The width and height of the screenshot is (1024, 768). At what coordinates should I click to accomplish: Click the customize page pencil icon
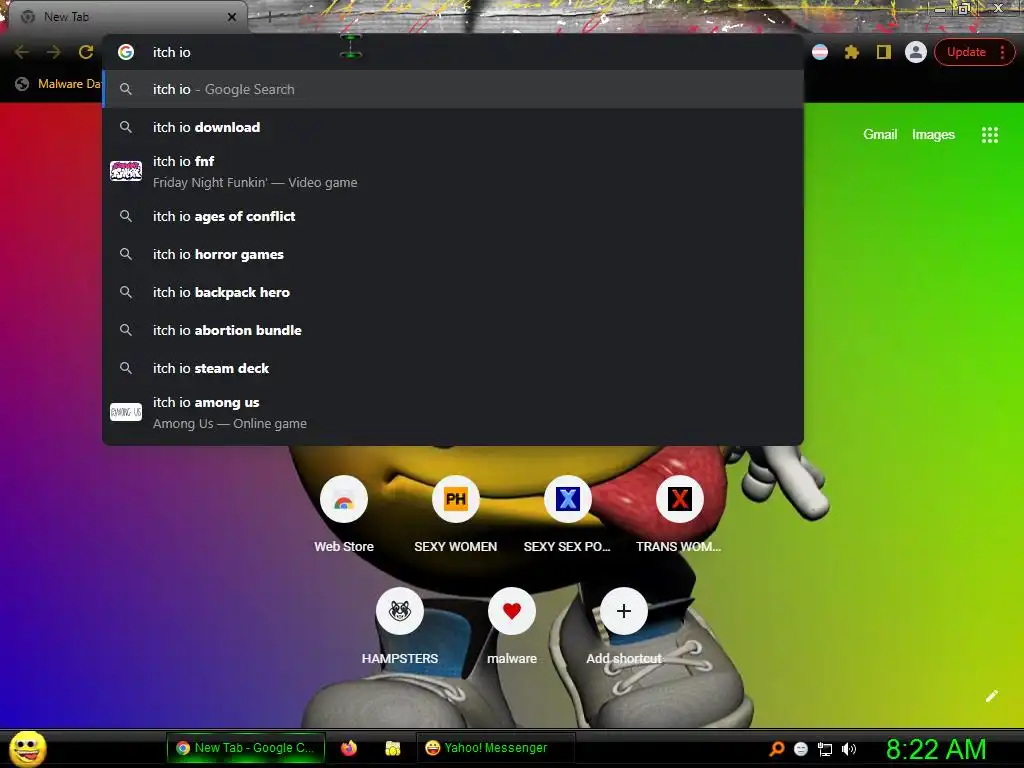[991, 696]
